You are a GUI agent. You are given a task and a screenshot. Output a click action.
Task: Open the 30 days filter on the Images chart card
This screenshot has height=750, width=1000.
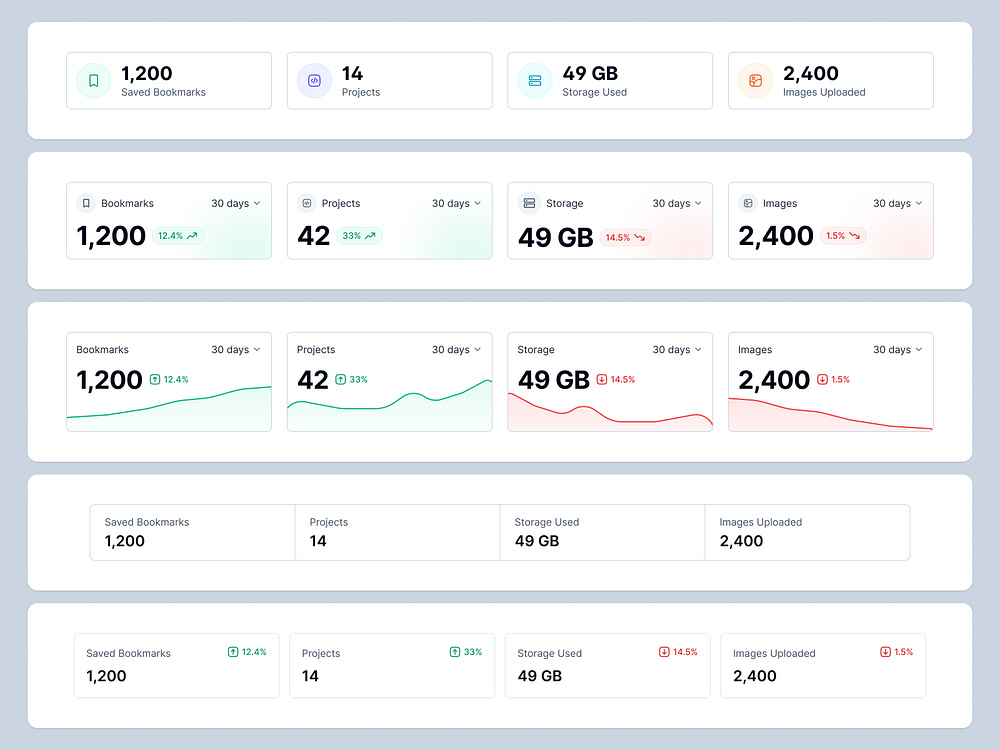pos(897,350)
